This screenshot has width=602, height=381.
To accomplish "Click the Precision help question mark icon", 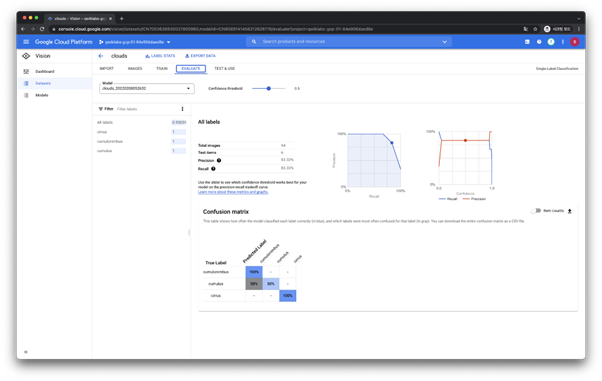I will click(x=219, y=161).
